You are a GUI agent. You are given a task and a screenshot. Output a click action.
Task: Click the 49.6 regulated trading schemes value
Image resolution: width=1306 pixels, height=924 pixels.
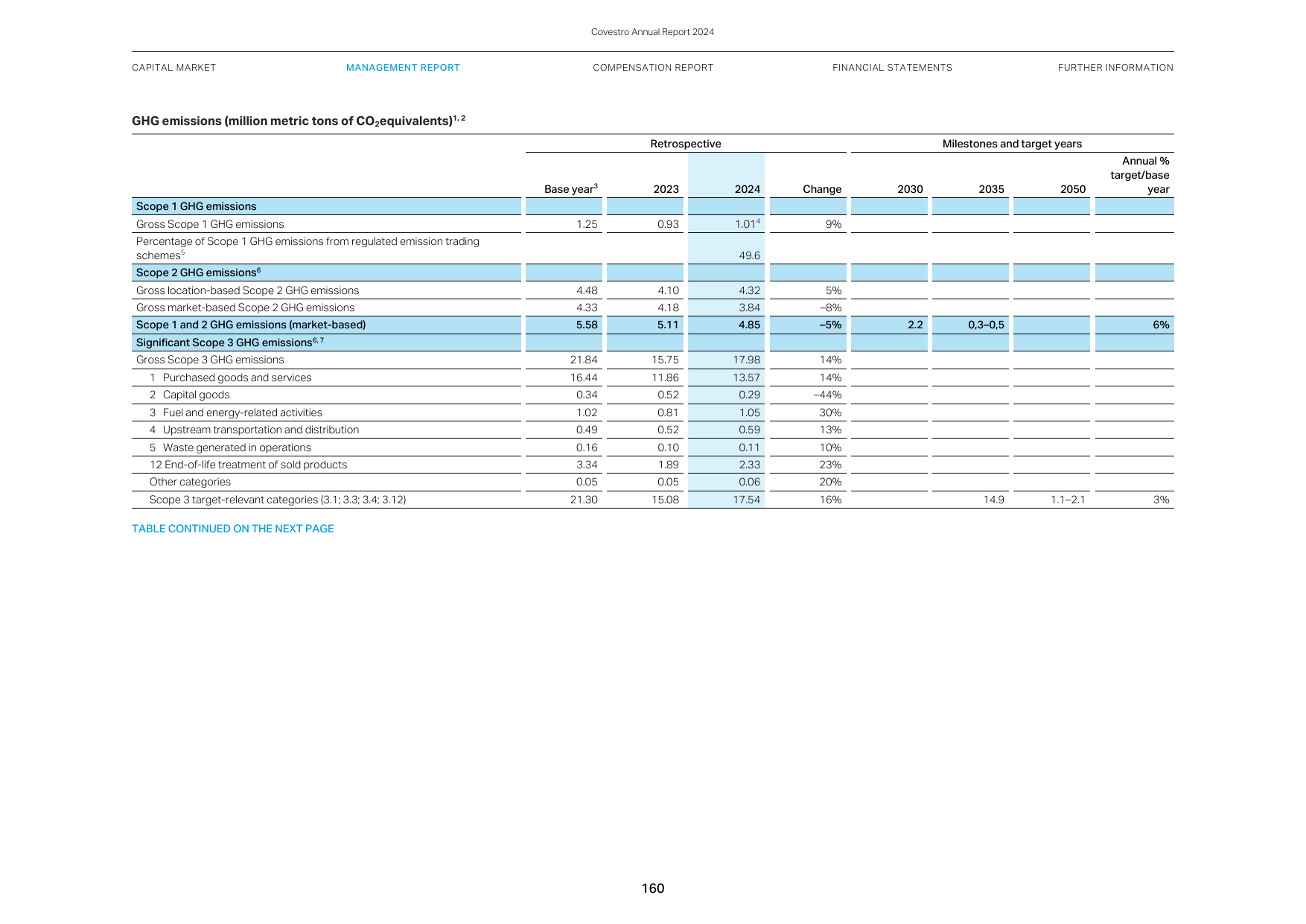[x=750, y=255]
